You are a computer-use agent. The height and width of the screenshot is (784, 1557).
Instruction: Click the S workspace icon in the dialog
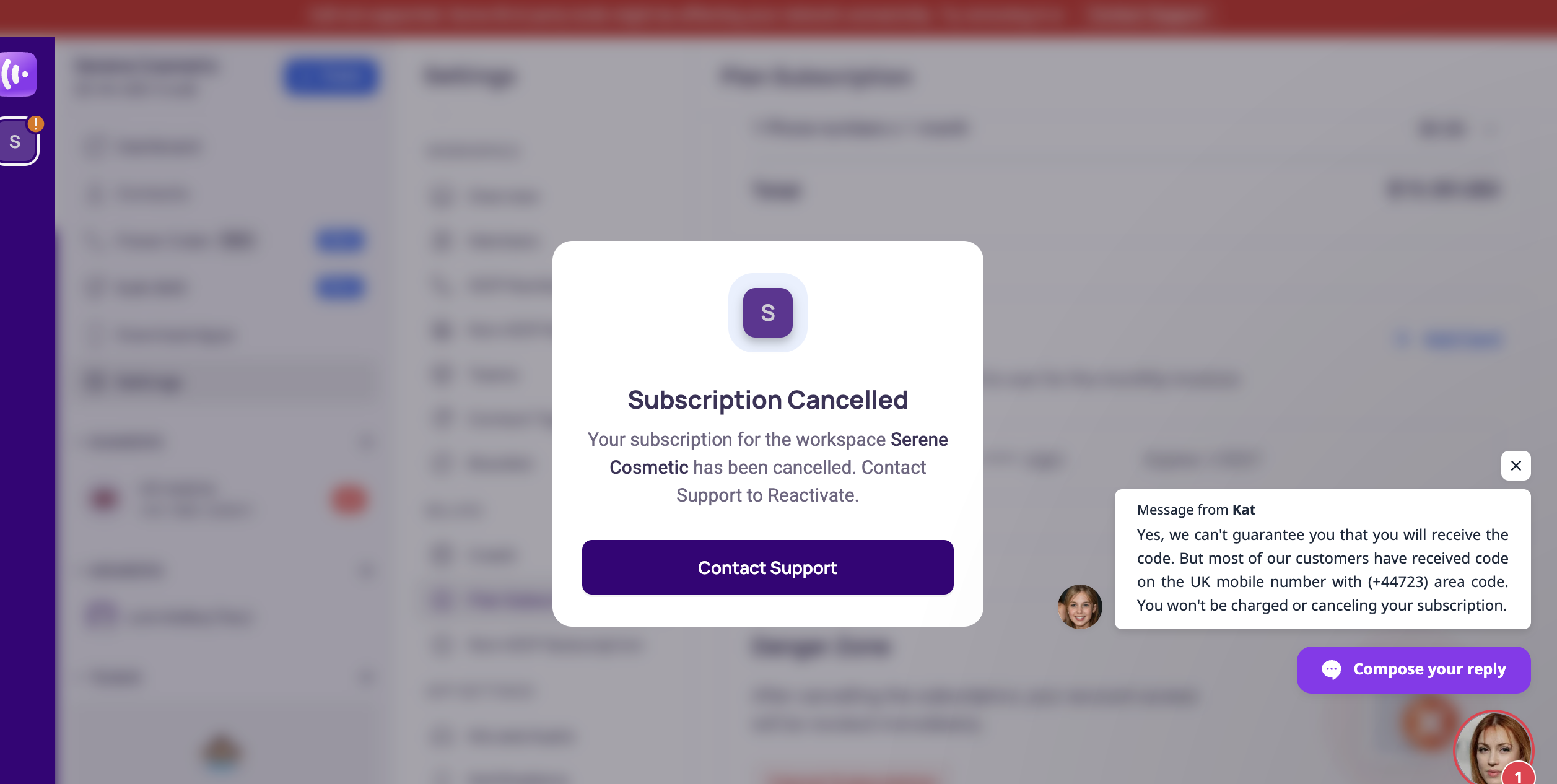[767, 313]
